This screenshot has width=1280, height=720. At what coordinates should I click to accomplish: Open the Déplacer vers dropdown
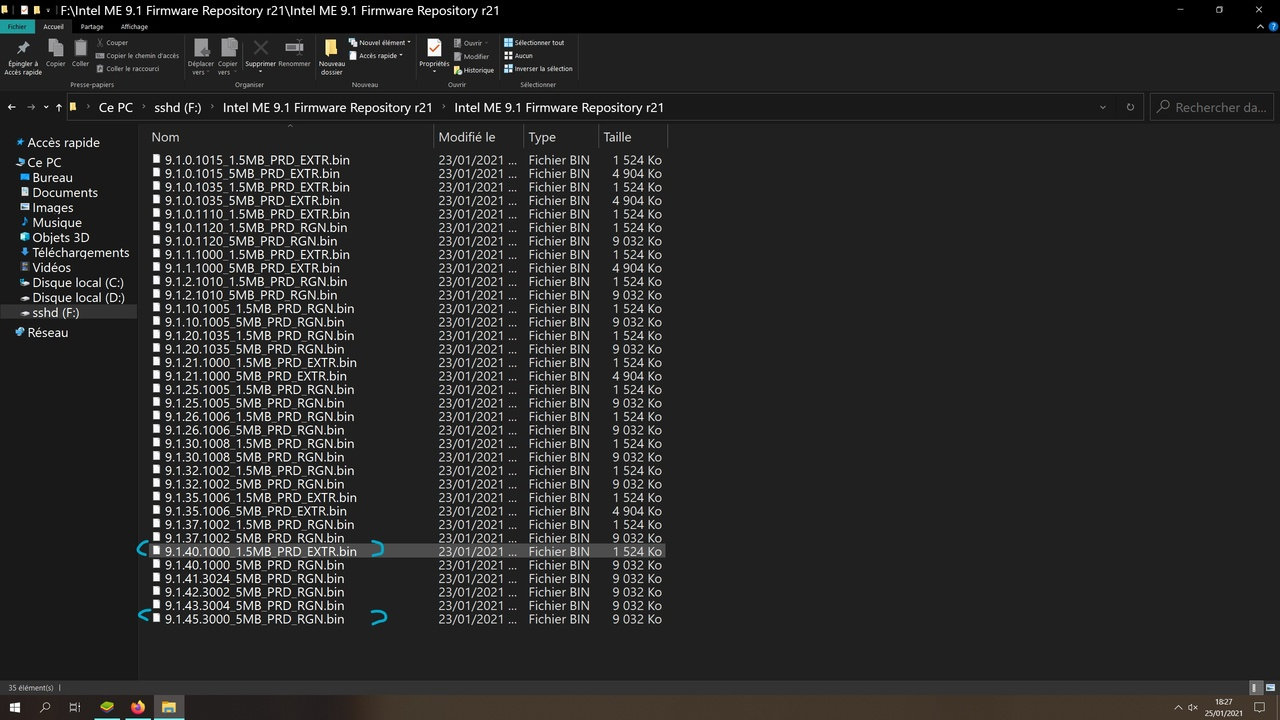[x=200, y=58]
